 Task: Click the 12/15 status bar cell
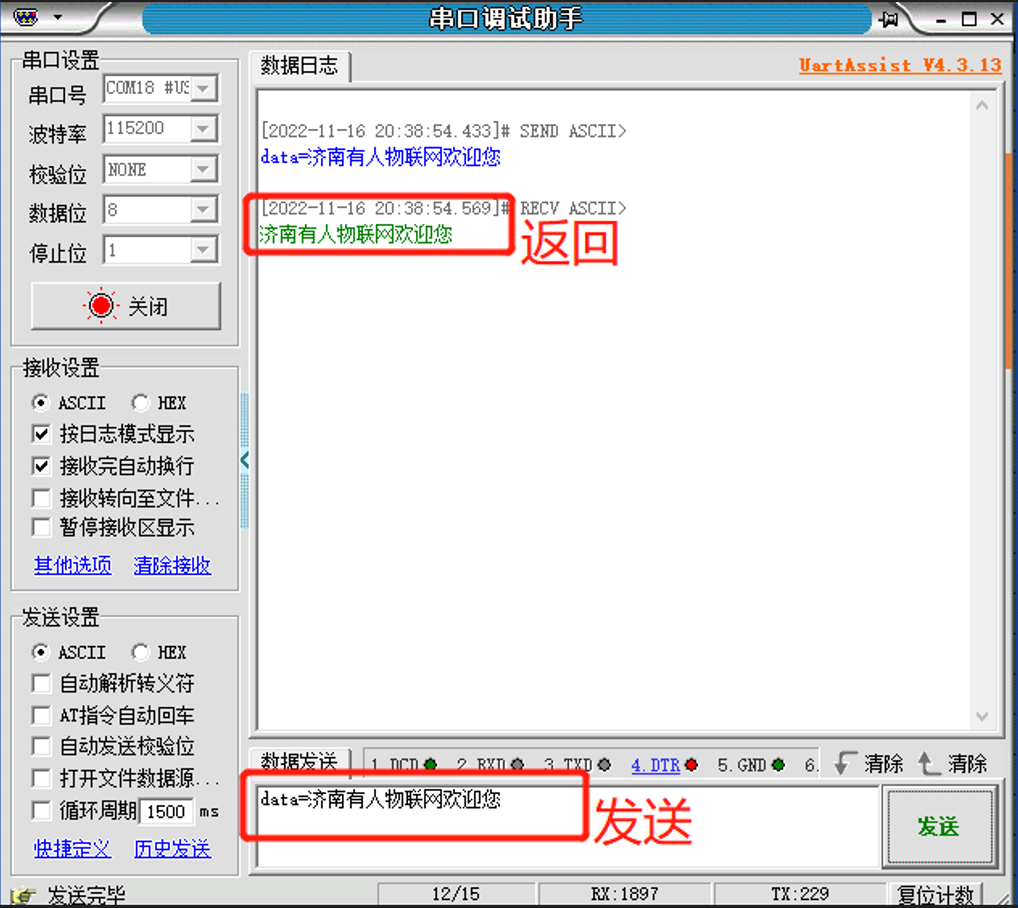(456, 894)
